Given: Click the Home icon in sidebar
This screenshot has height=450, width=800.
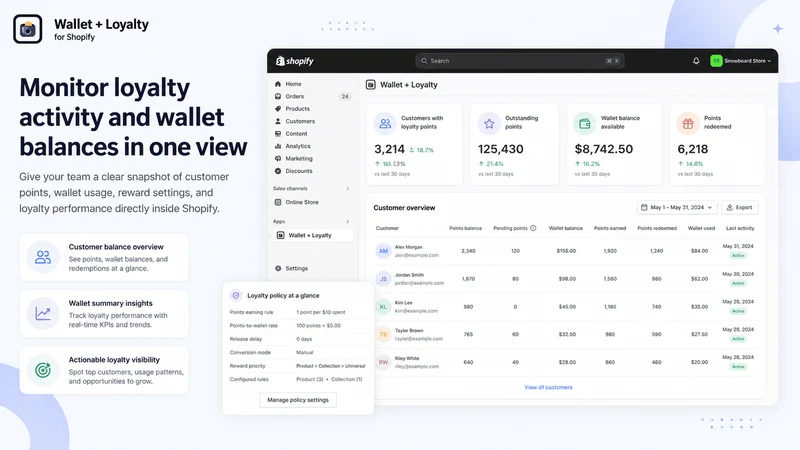Looking at the screenshot, I should point(278,84).
